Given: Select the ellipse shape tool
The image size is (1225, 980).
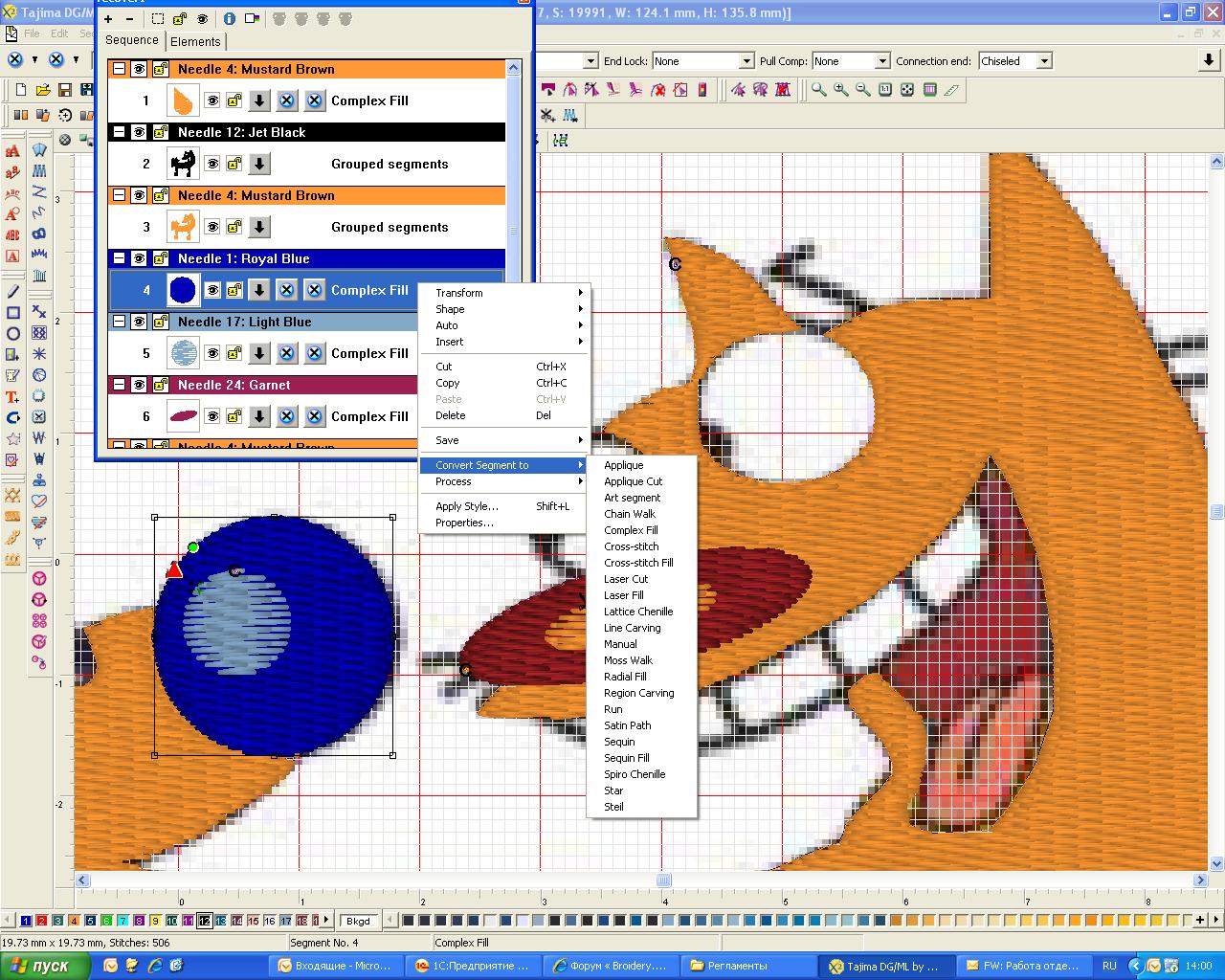Looking at the screenshot, I should pos(13,334).
